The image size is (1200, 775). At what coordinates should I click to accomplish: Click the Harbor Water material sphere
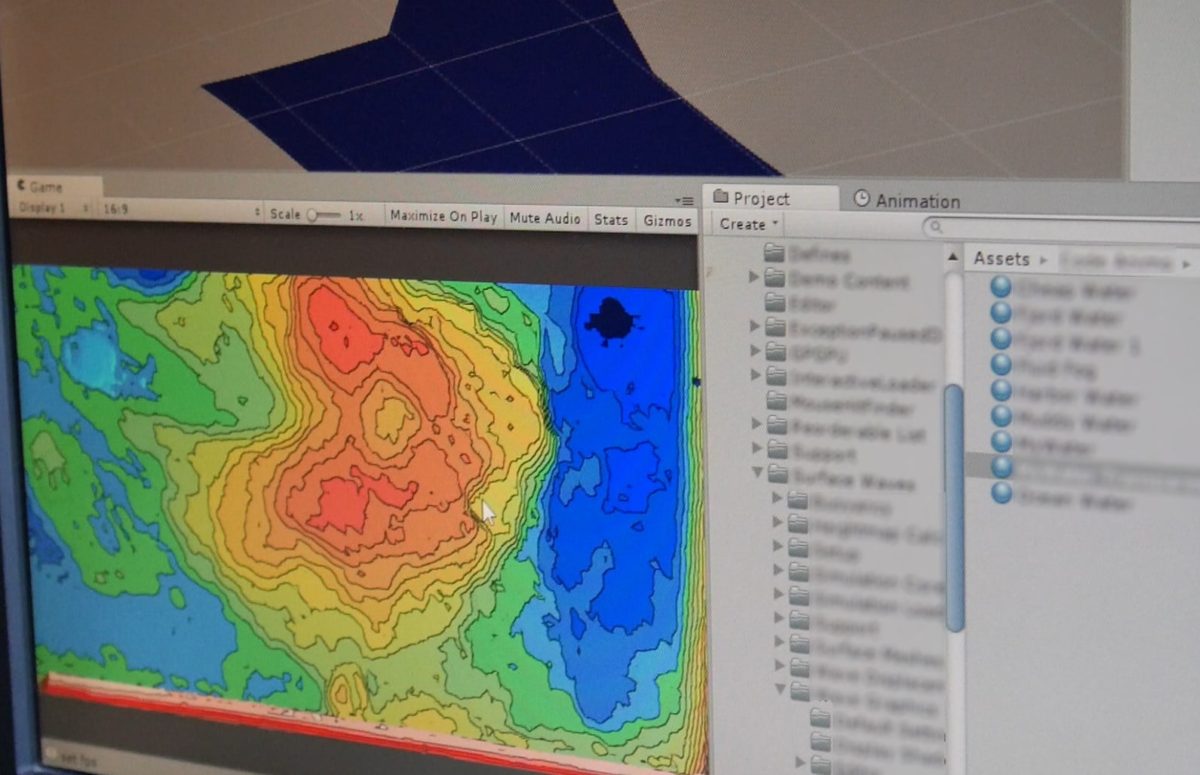tap(1002, 391)
